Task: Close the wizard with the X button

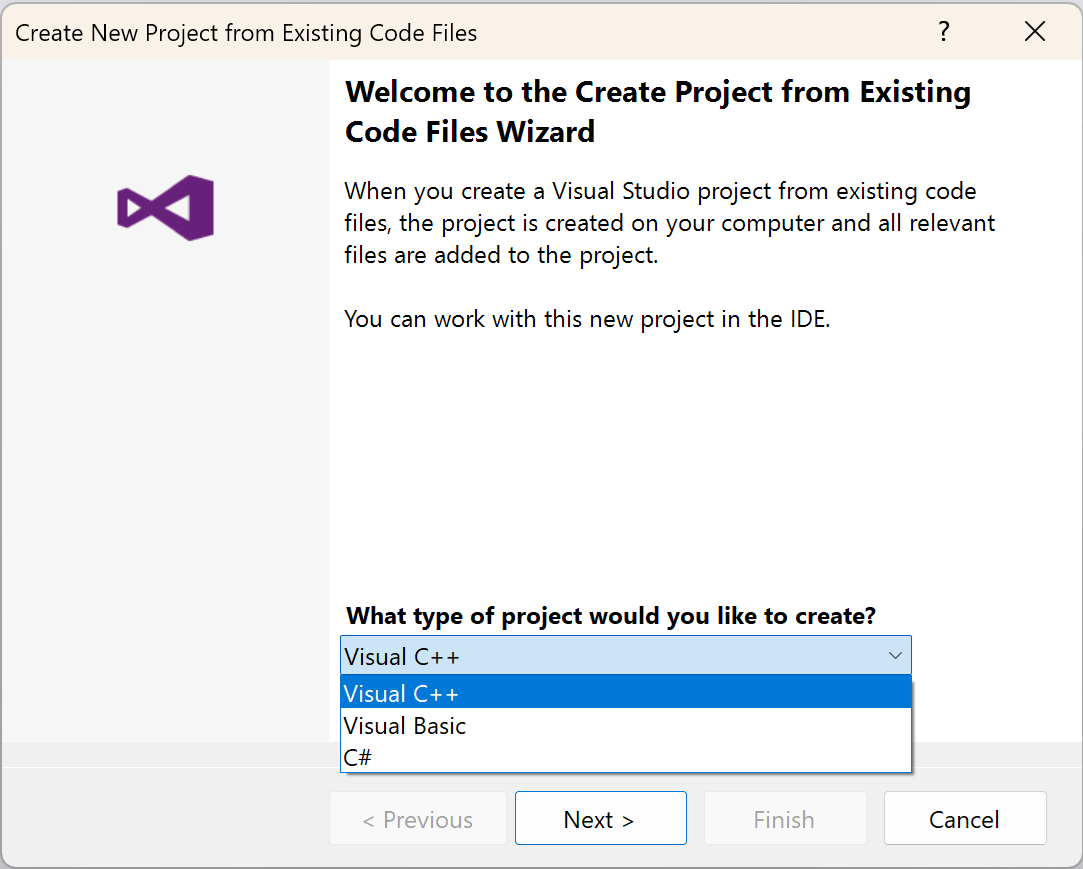Action: click(1034, 31)
